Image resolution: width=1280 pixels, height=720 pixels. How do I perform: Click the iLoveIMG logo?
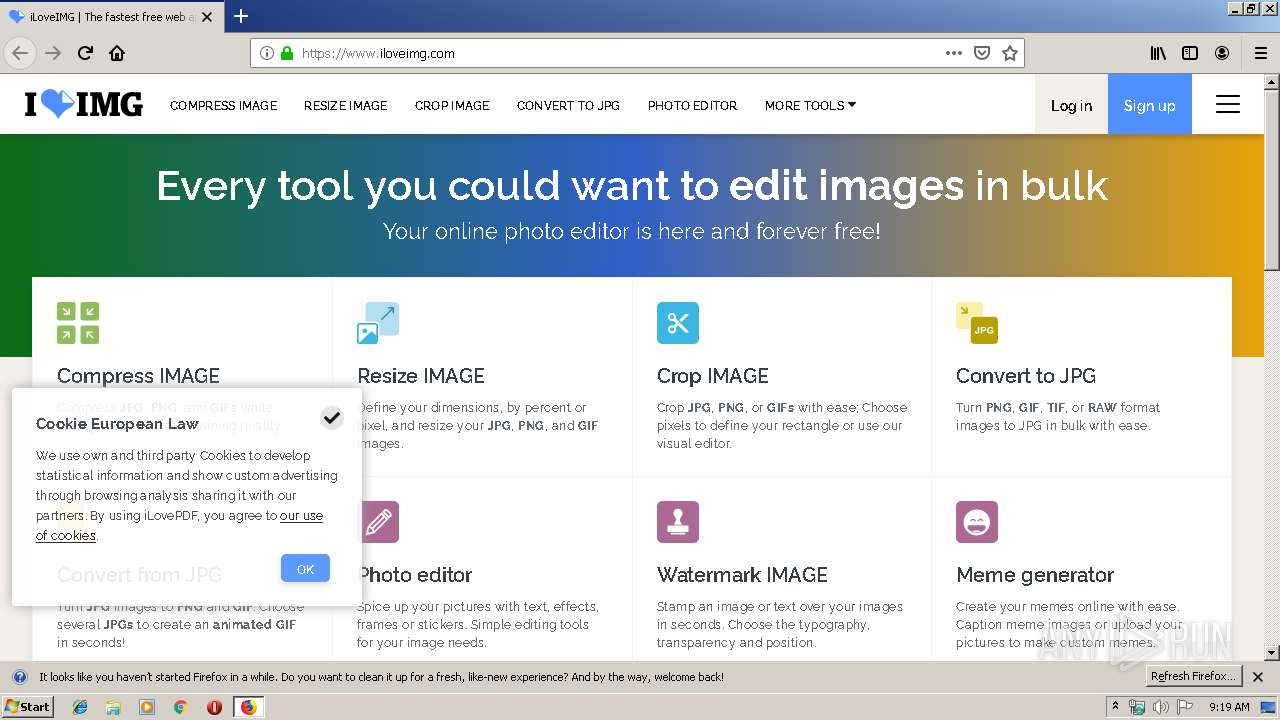84,104
